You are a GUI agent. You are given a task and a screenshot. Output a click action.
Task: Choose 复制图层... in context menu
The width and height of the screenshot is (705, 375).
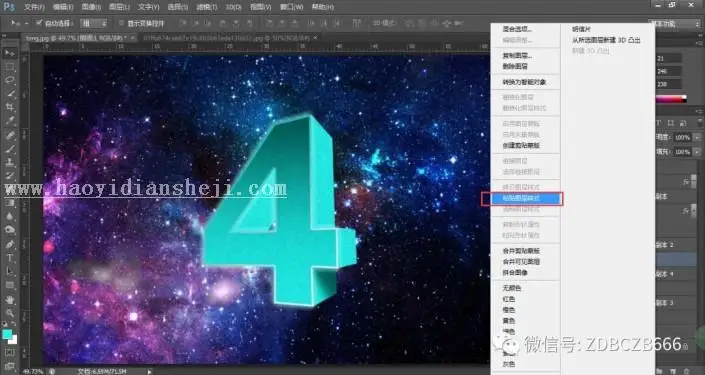point(517,56)
